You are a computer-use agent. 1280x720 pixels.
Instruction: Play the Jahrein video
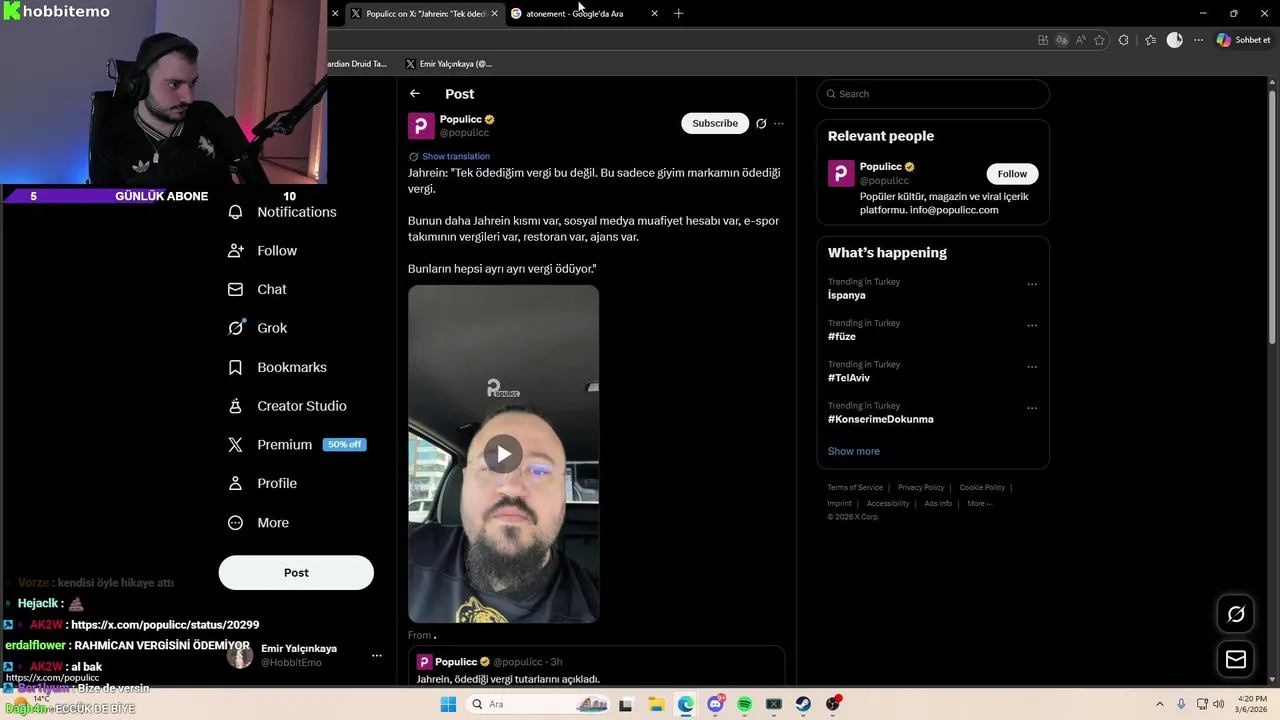(503, 454)
